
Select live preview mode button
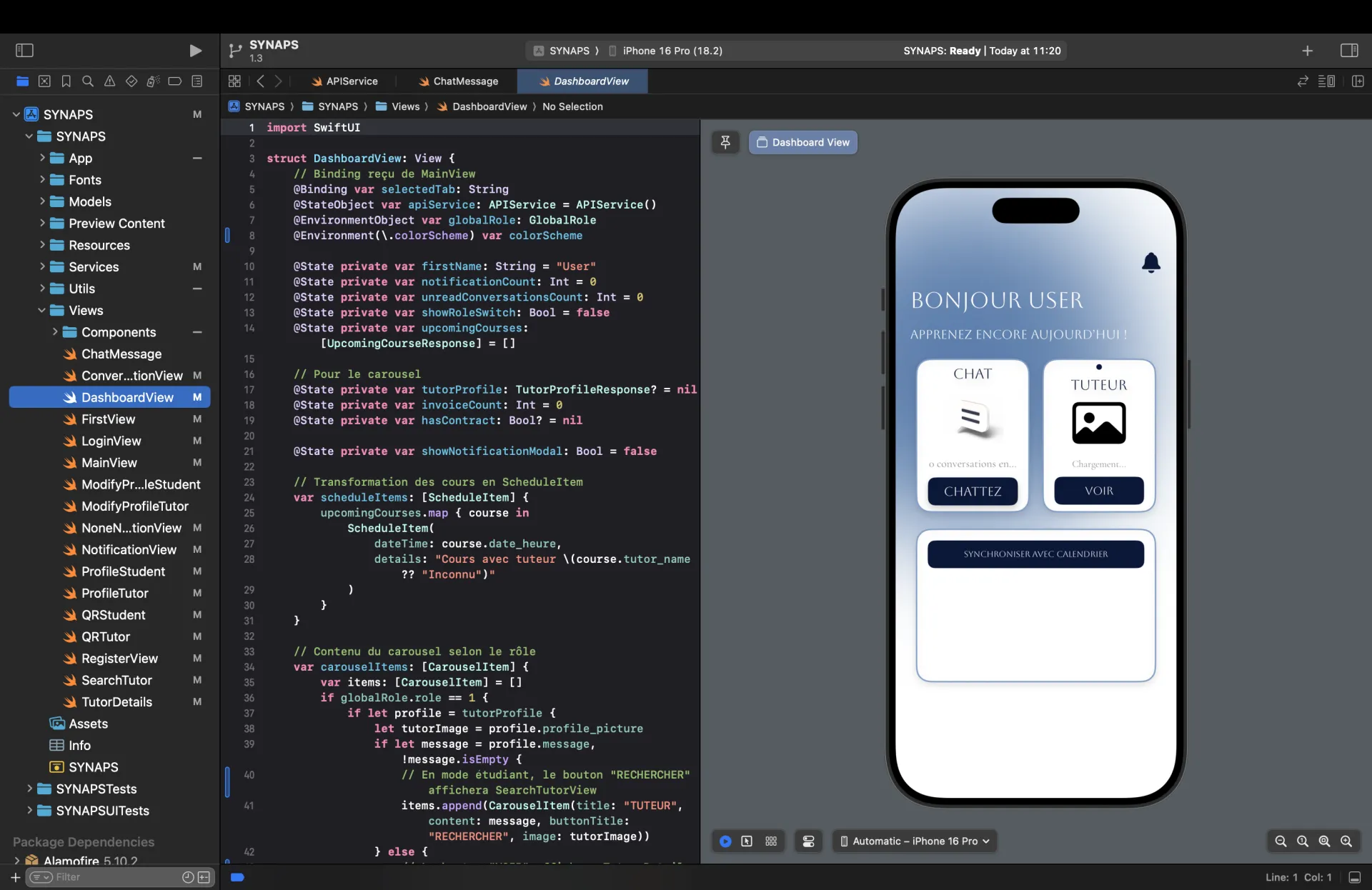(725, 841)
